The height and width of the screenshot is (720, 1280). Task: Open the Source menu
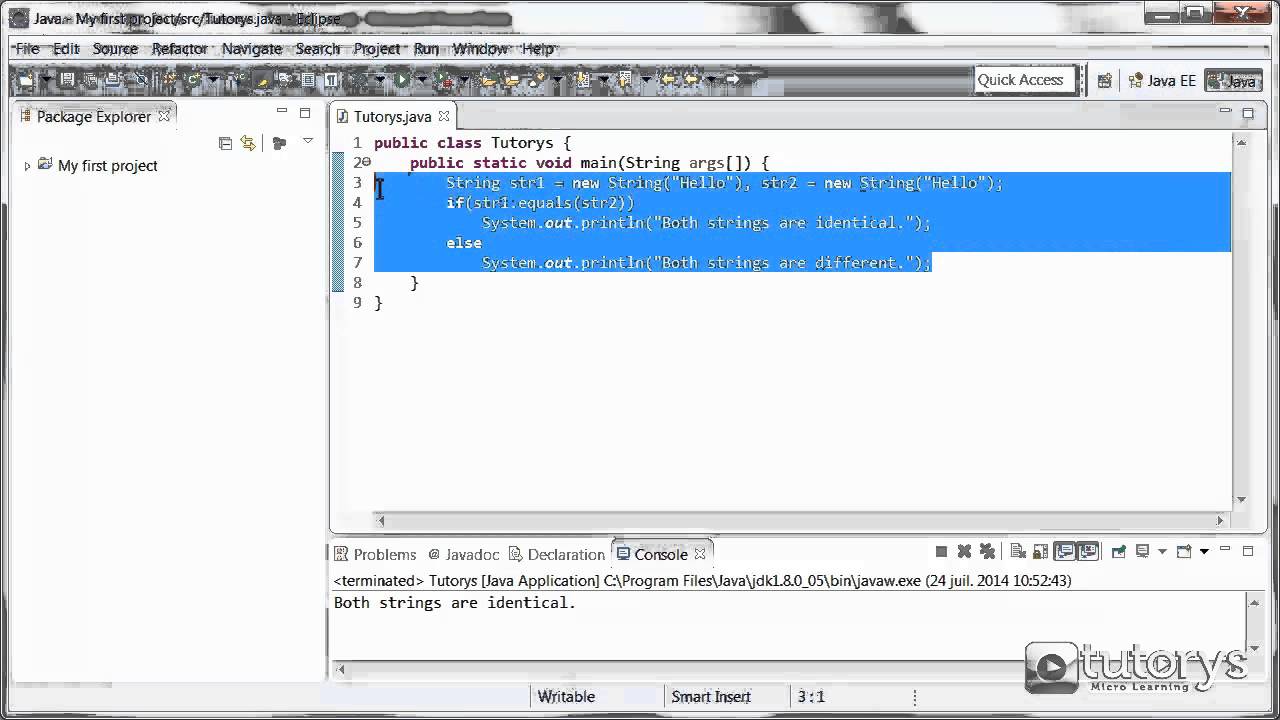coord(115,48)
